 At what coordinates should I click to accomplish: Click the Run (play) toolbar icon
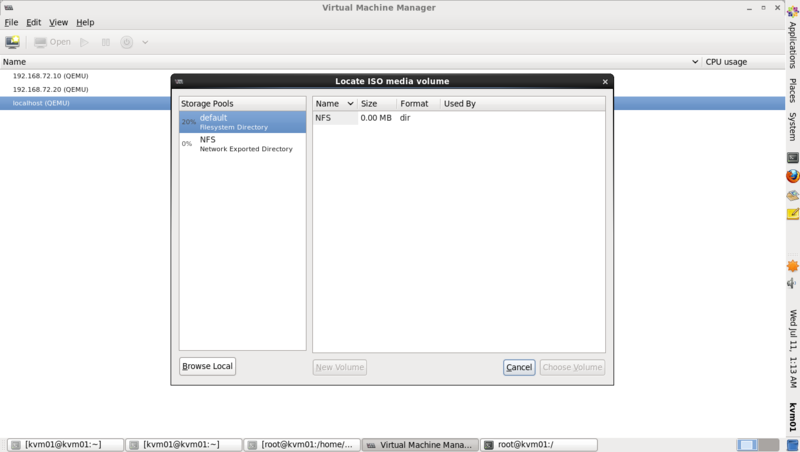[85, 42]
